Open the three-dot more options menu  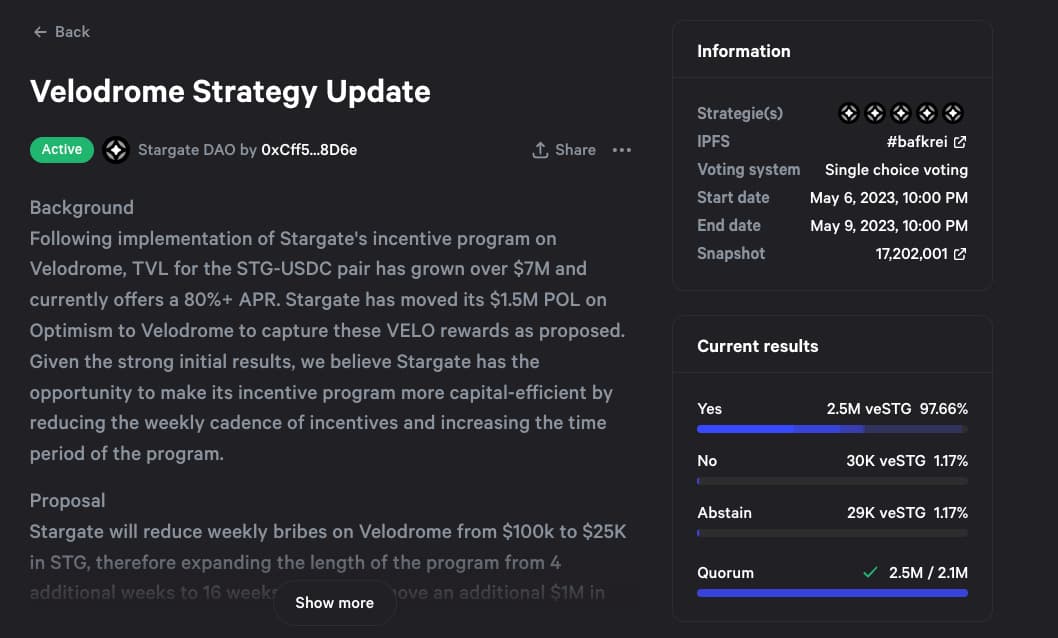(x=621, y=150)
